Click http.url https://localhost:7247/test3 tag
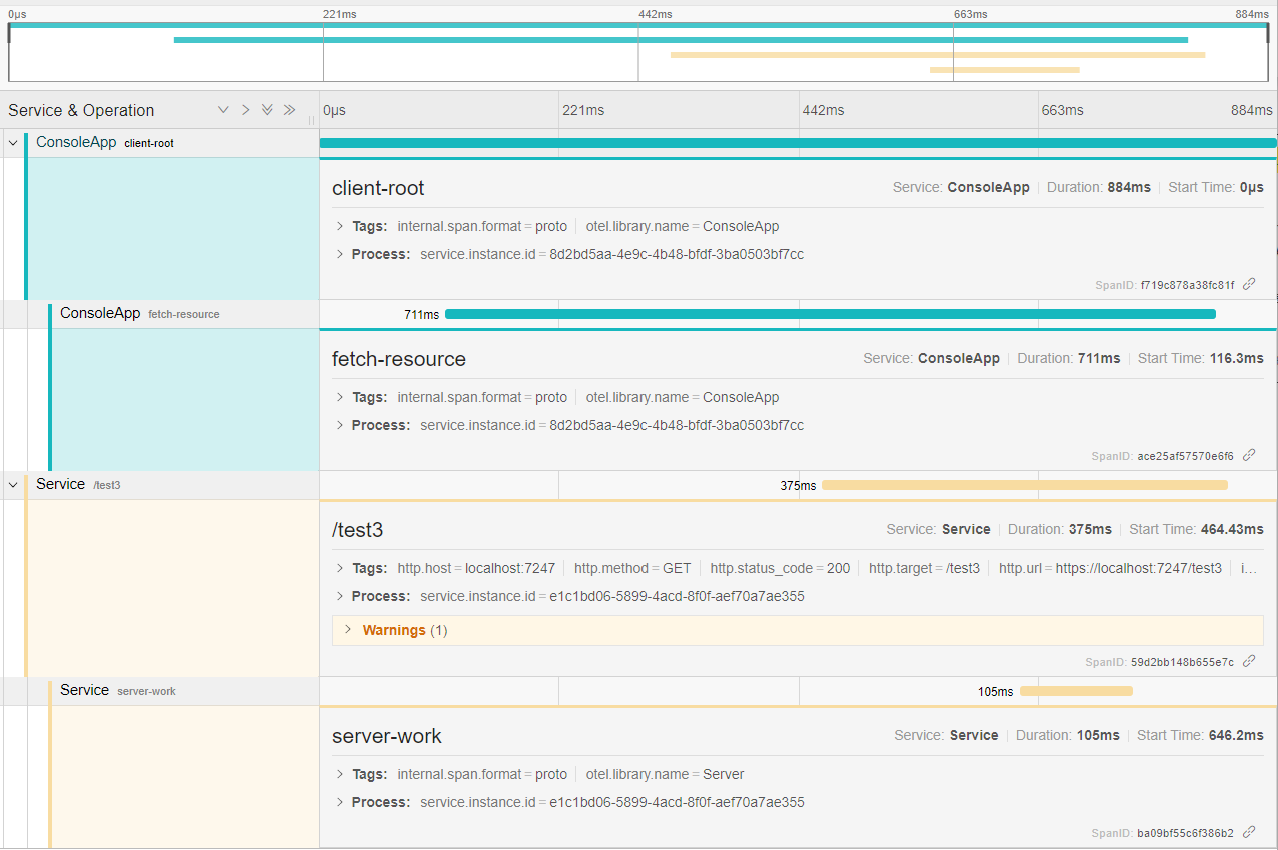This screenshot has width=1278, height=850. (x=1110, y=568)
